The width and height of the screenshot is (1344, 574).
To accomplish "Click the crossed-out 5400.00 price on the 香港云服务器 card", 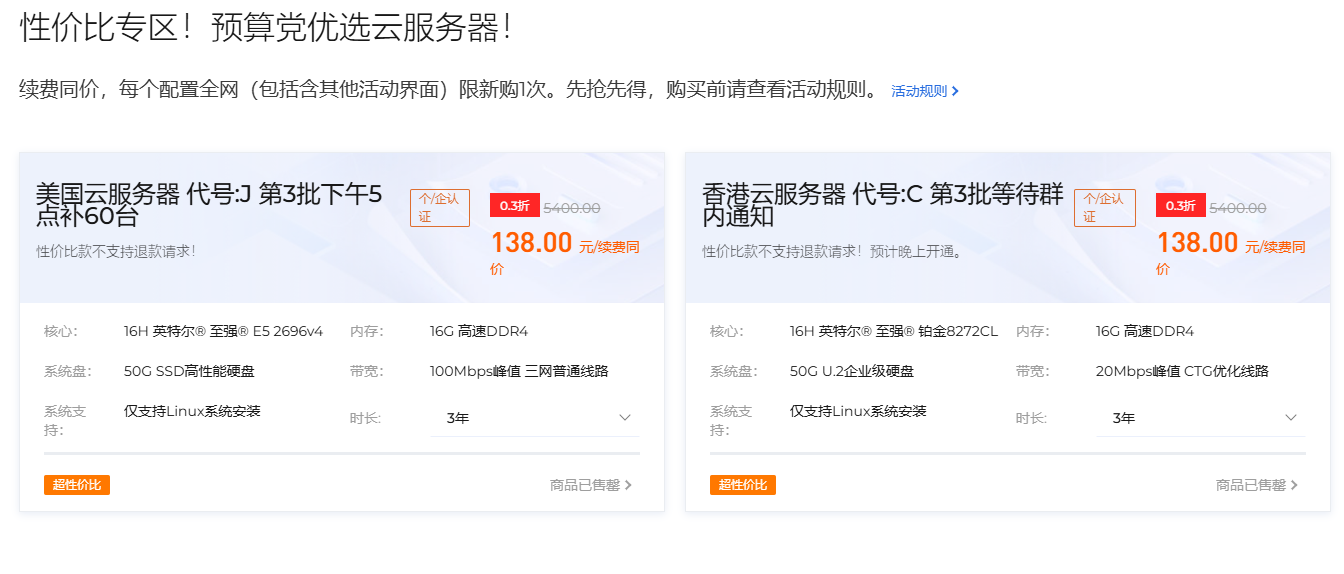I will click(1237, 208).
